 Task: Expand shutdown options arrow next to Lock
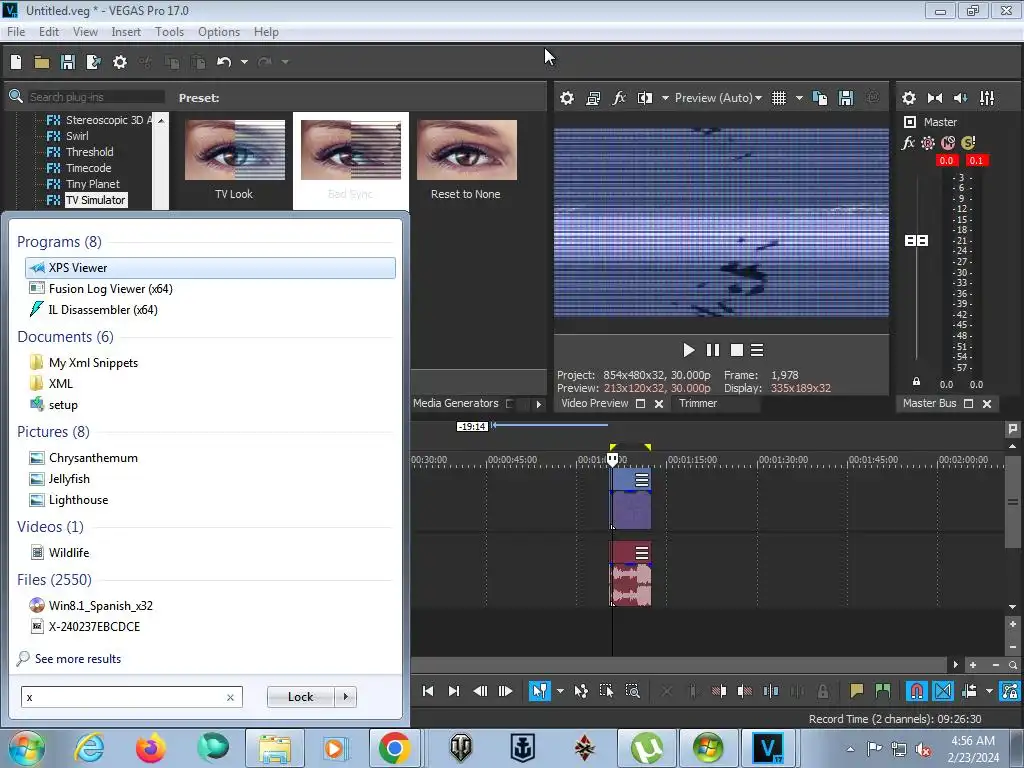click(x=345, y=697)
